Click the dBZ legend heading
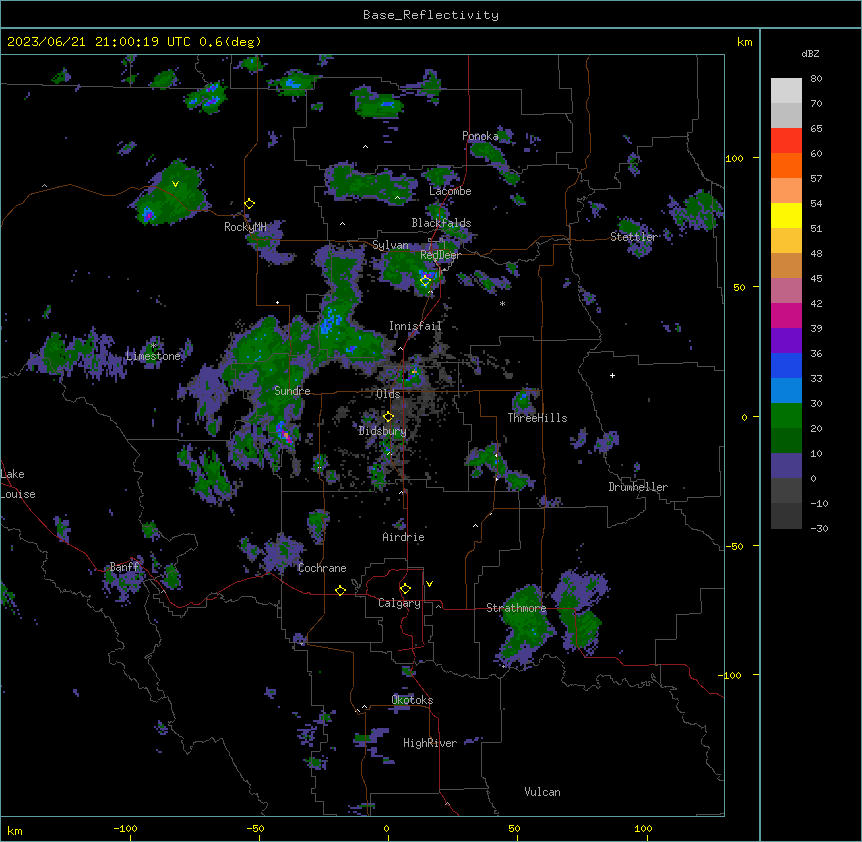This screenshot has height=842, width=862. 810,53
